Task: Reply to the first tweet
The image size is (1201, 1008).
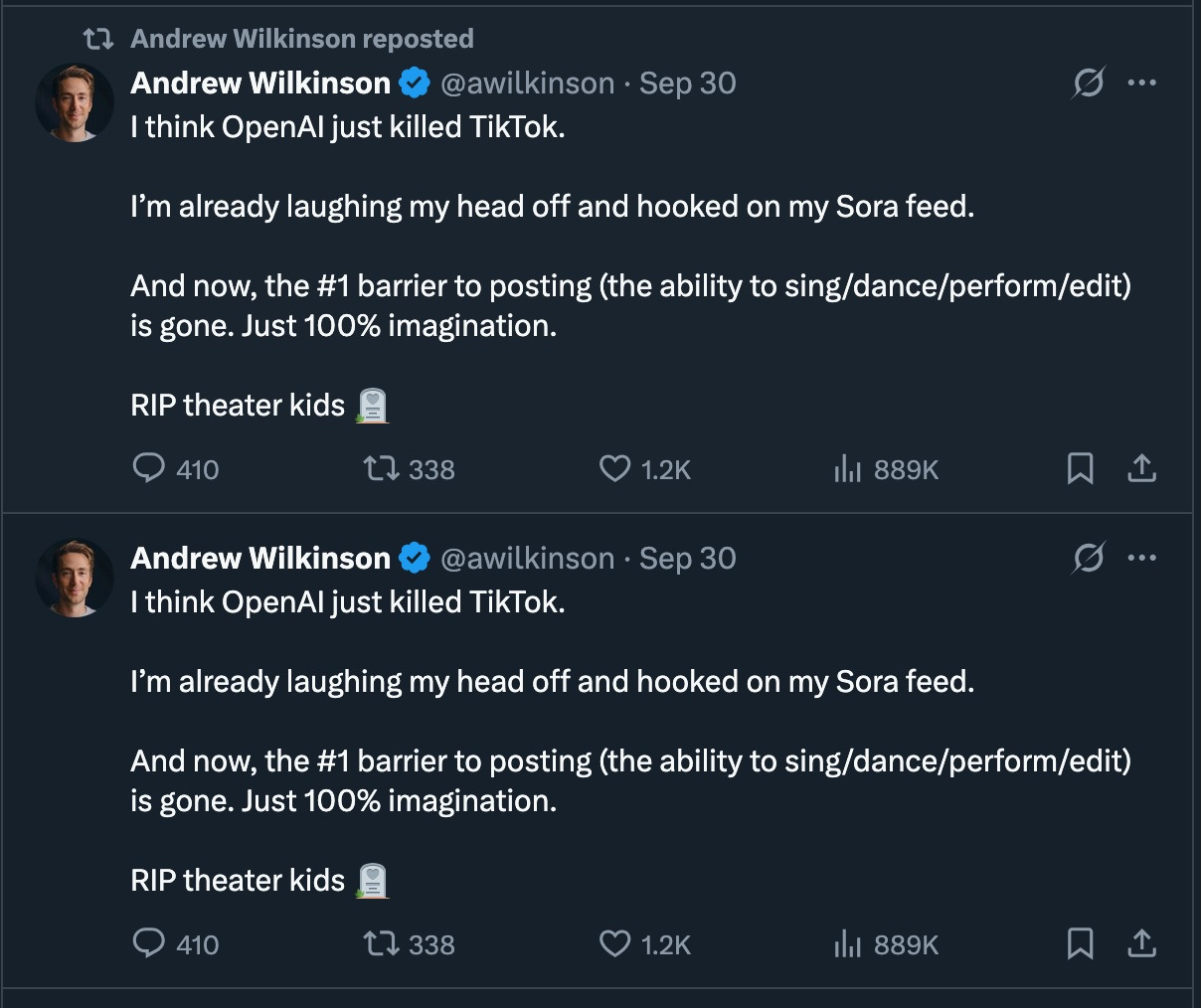Action: click(148, 468)
